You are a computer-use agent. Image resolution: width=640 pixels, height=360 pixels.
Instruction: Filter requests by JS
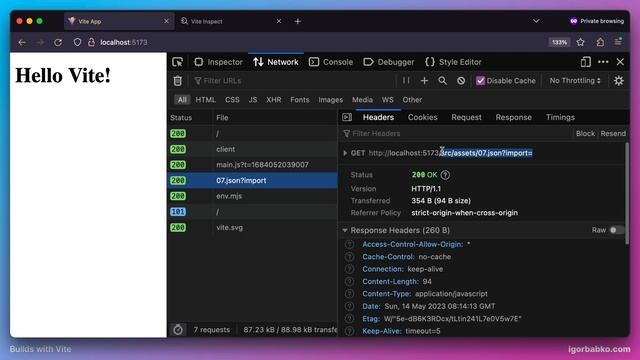click(x=253, y=100)
